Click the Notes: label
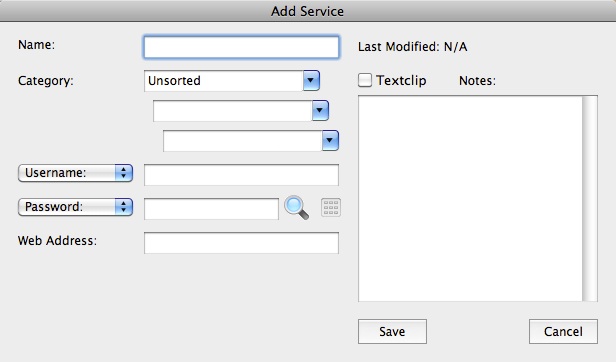616x362 pixels. coord(477,81)
